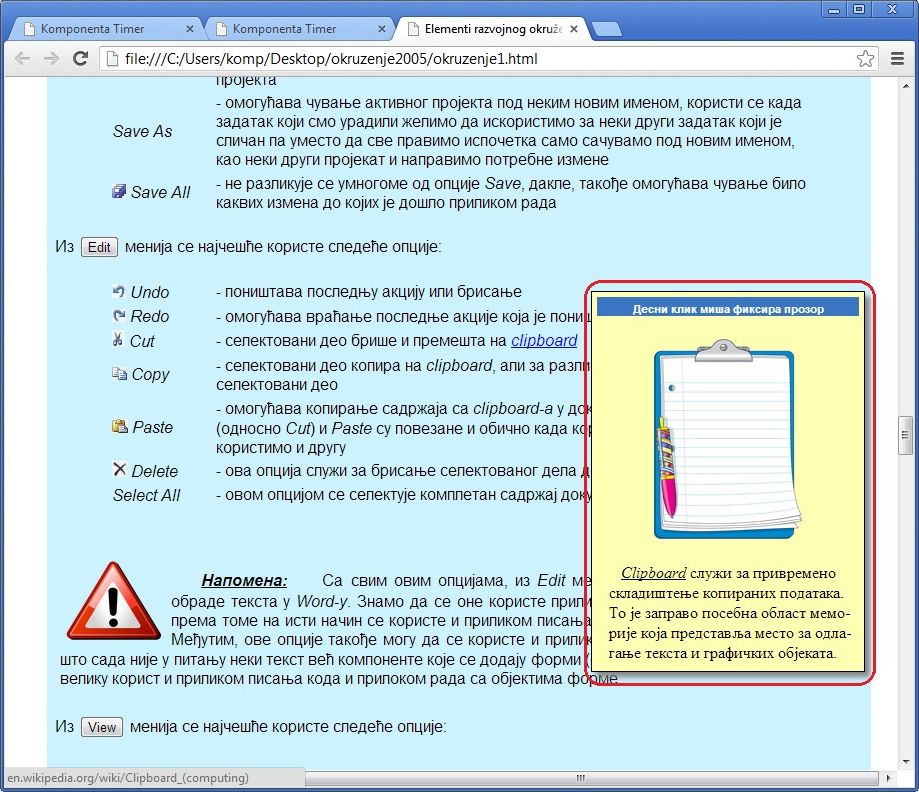Close the Elementi razvojnog okruženja tab
The image size is (919, 792).
pyautogui.click(x=574, y=29)
